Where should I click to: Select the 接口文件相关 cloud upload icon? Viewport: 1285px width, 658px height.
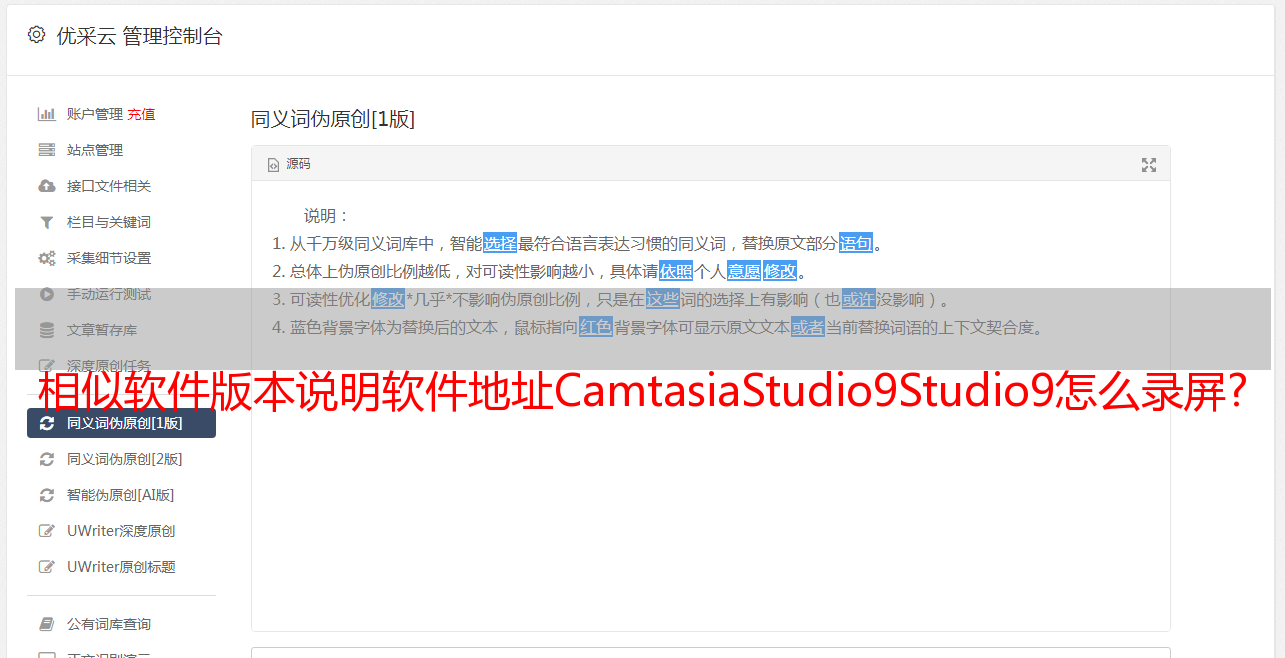point(46,186)
